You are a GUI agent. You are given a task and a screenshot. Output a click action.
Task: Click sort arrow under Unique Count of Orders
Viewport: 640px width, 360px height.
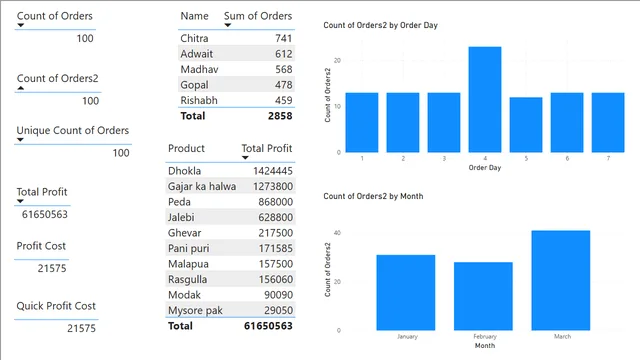[x=20, y=140]
